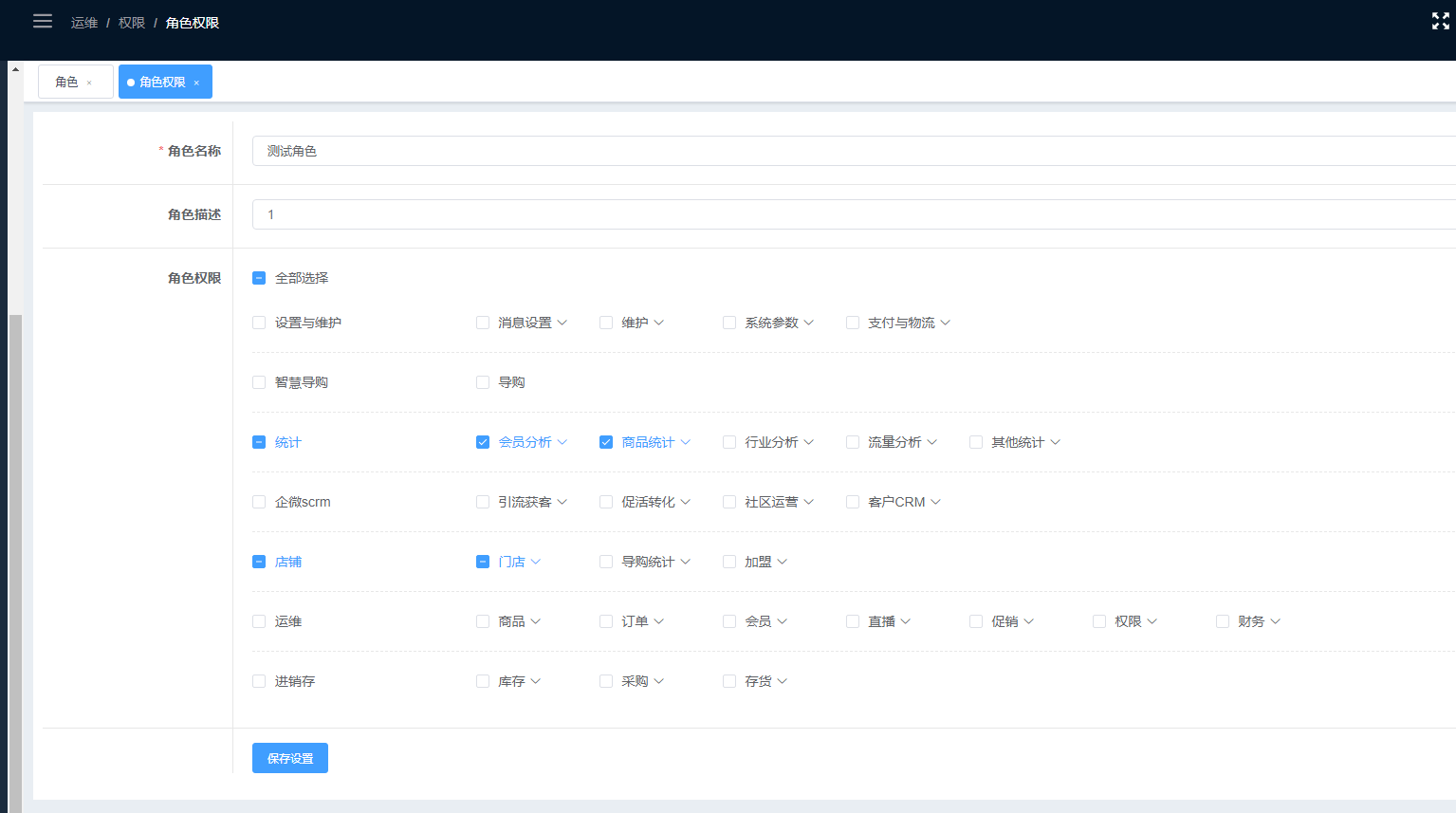Check the 消息设置 checkbox
1456x813 pixels.
point(483,323)
